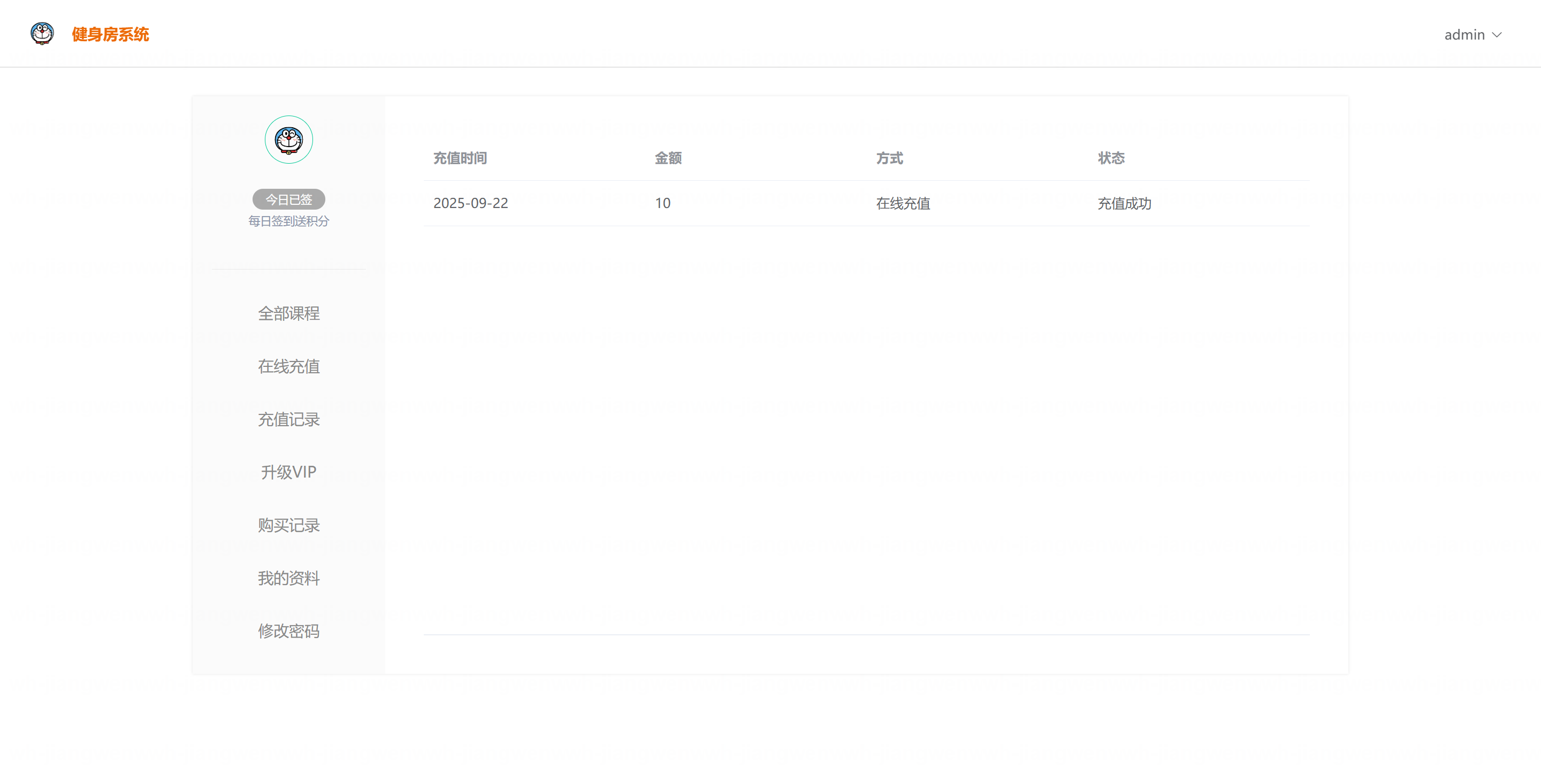Click the circular user avatar image
Screen dimensions: 1541x784
click(x=289, y=140)
